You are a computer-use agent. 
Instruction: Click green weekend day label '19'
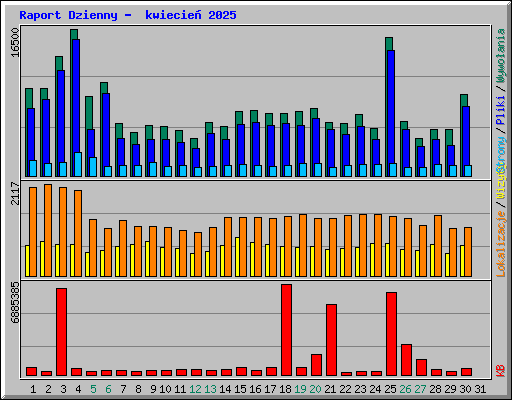[x=300, y=389]
